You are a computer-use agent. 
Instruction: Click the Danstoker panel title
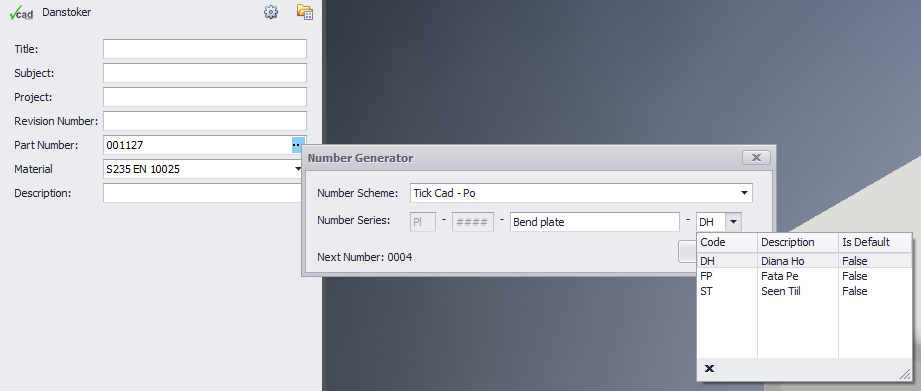(66, 12)
